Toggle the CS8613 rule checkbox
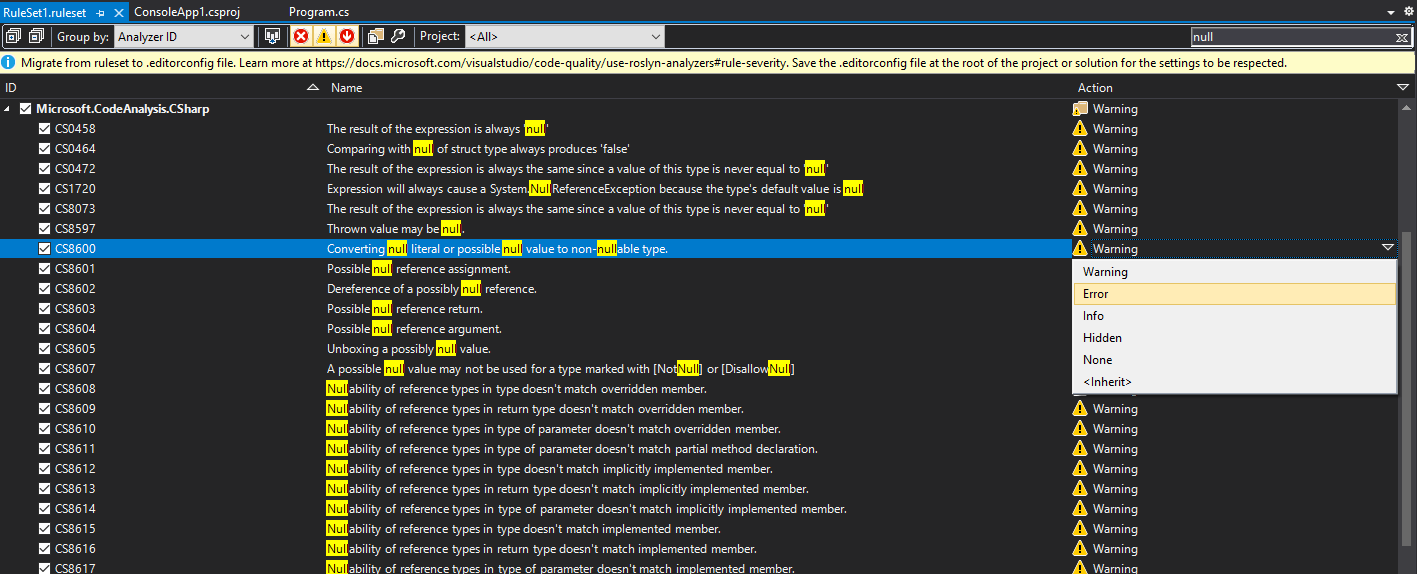Screen dimensions: 1417x574 point(44,489)
